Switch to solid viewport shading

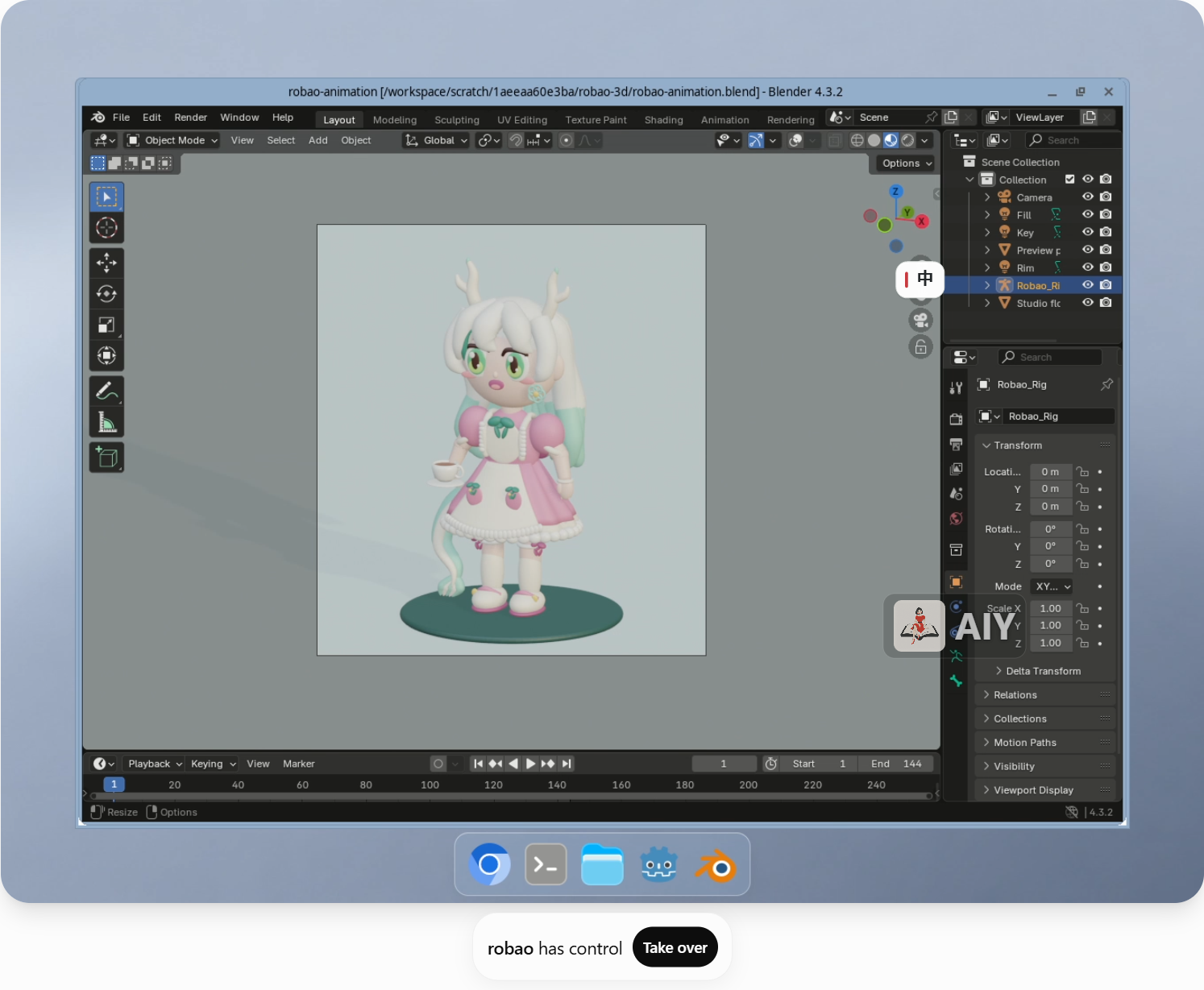coord(874,140)
